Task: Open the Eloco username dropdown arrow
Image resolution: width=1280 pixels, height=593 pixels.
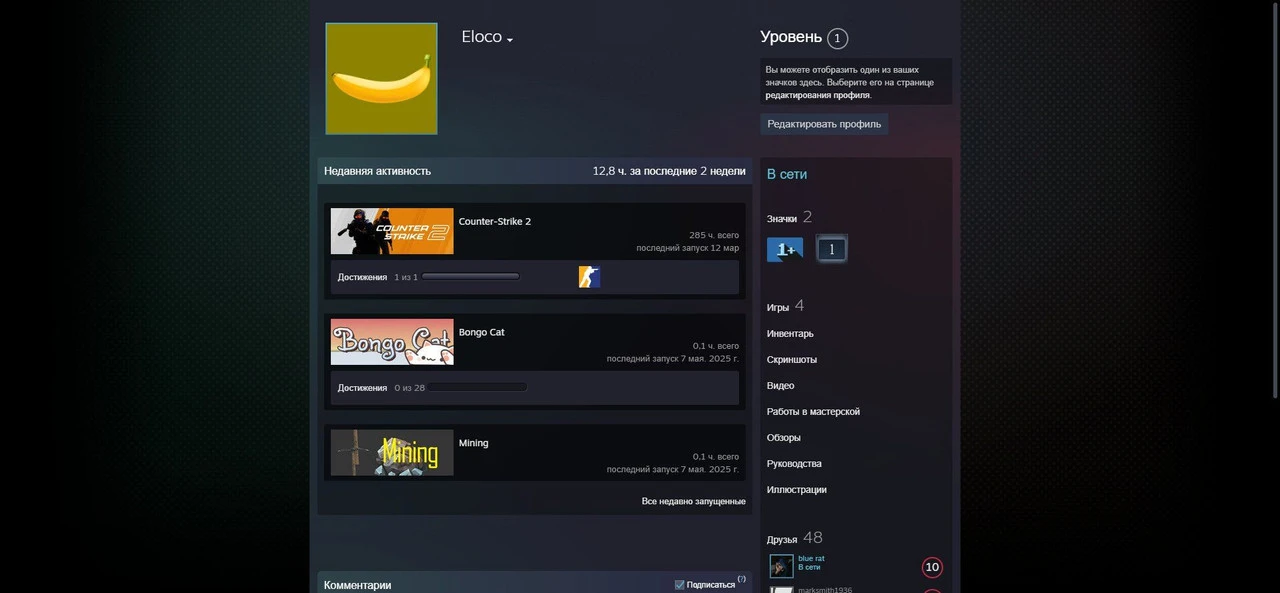Action: click(510, 40)
